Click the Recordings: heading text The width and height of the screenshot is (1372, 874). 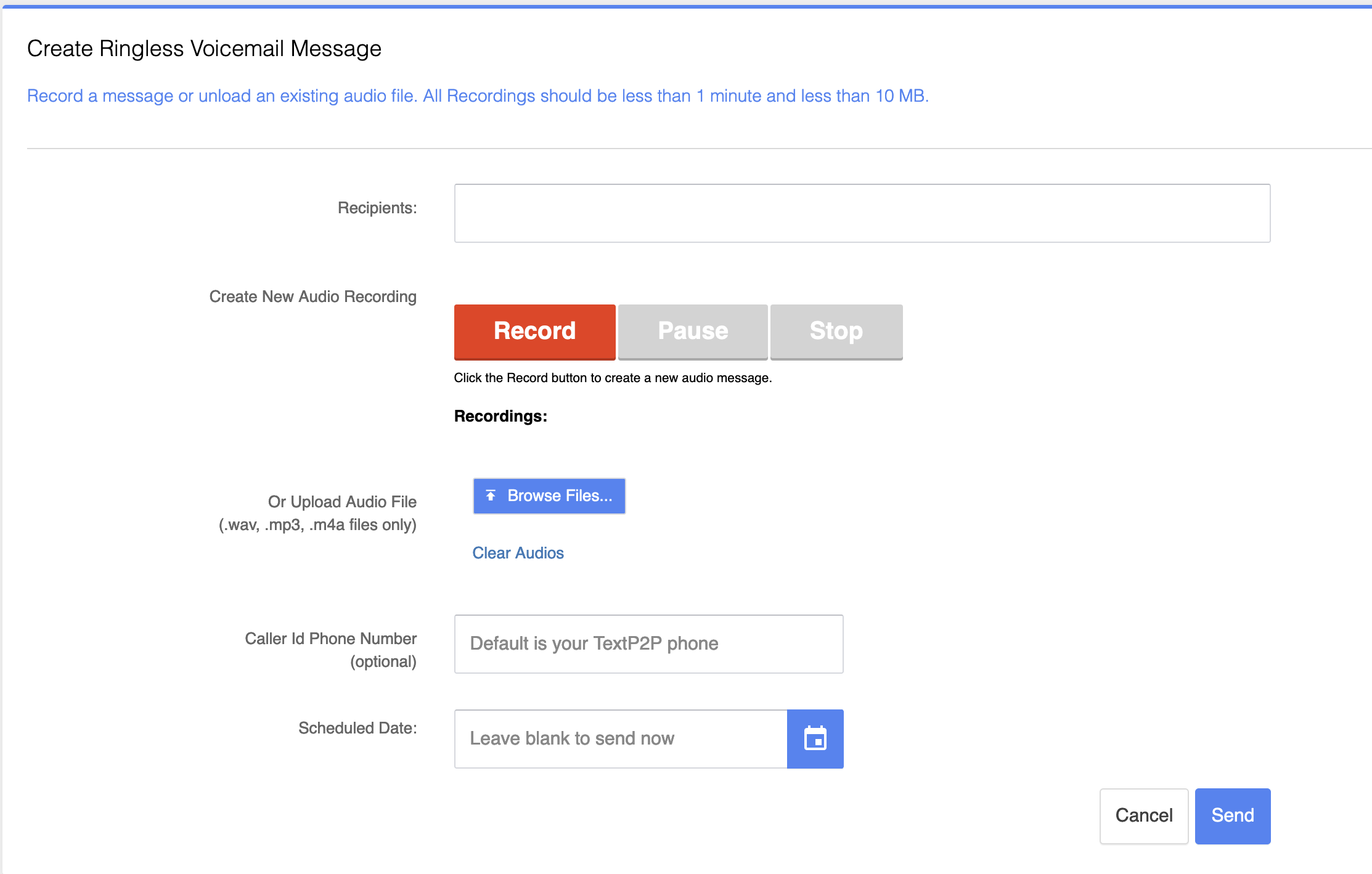(500, 416)
